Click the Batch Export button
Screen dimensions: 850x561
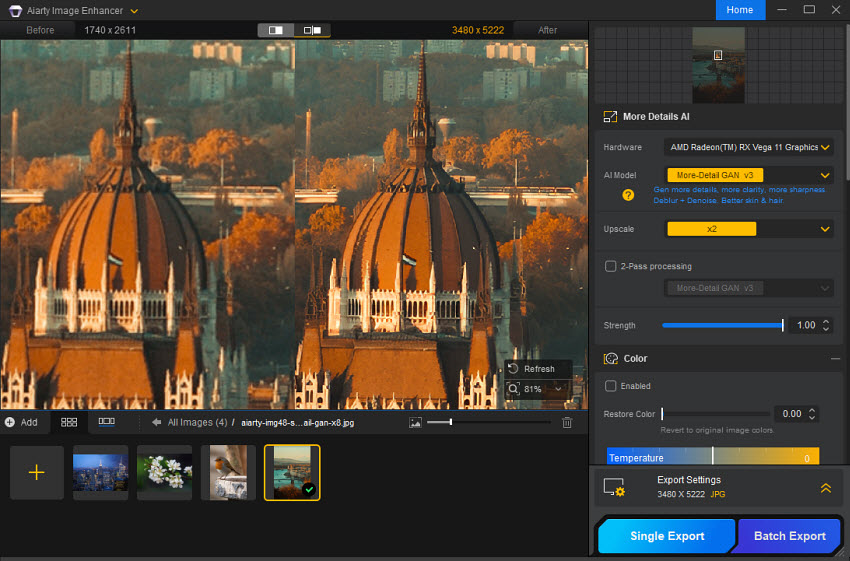pos(789,536)
